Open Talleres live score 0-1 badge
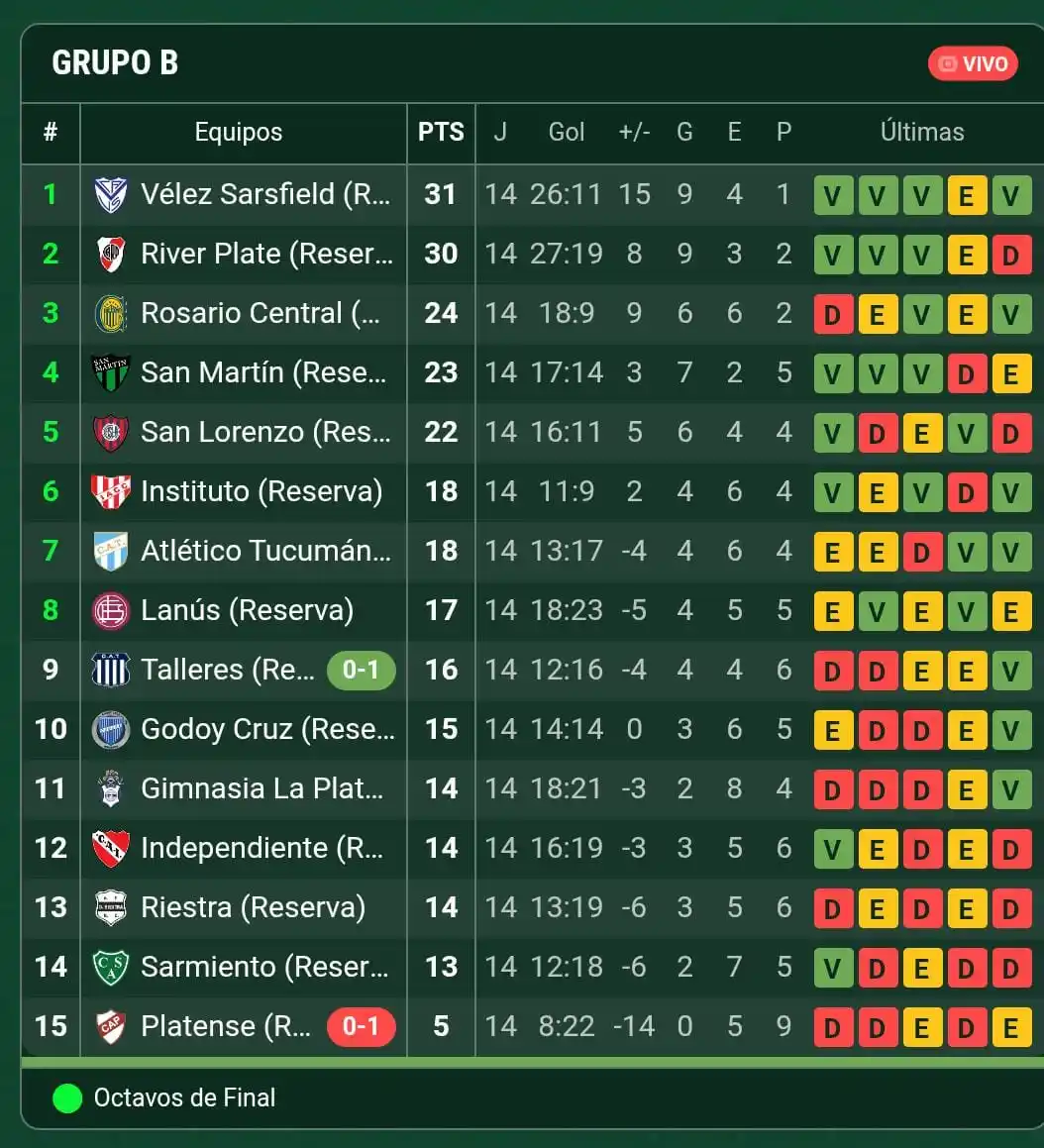 (x=361, y=670)
